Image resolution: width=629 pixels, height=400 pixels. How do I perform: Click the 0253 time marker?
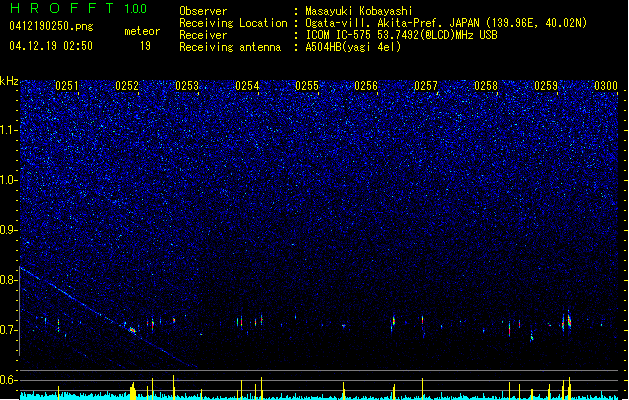tap(187, 86)
